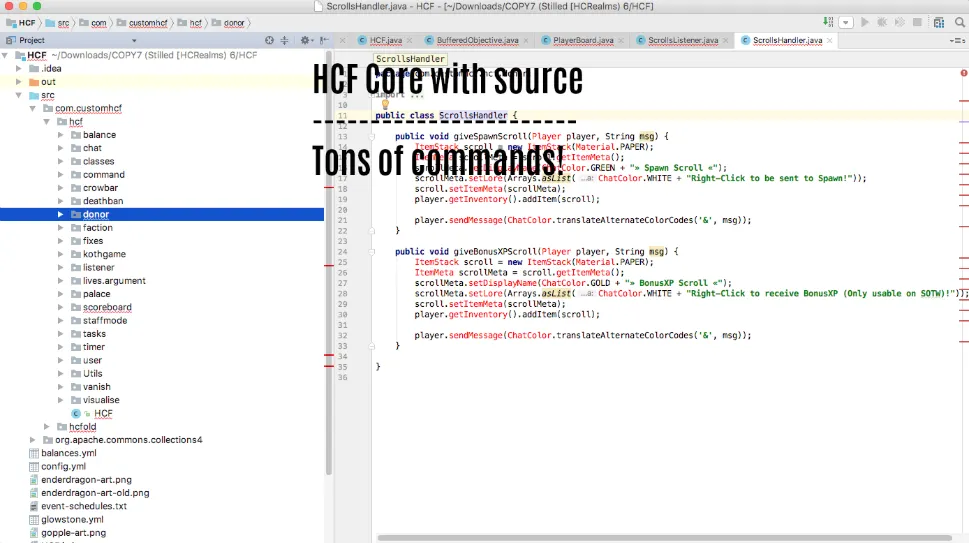The image size is (969, 543).
Task: Expand org.apache.commons.collections4 package
Action: (x=32, y=440)
